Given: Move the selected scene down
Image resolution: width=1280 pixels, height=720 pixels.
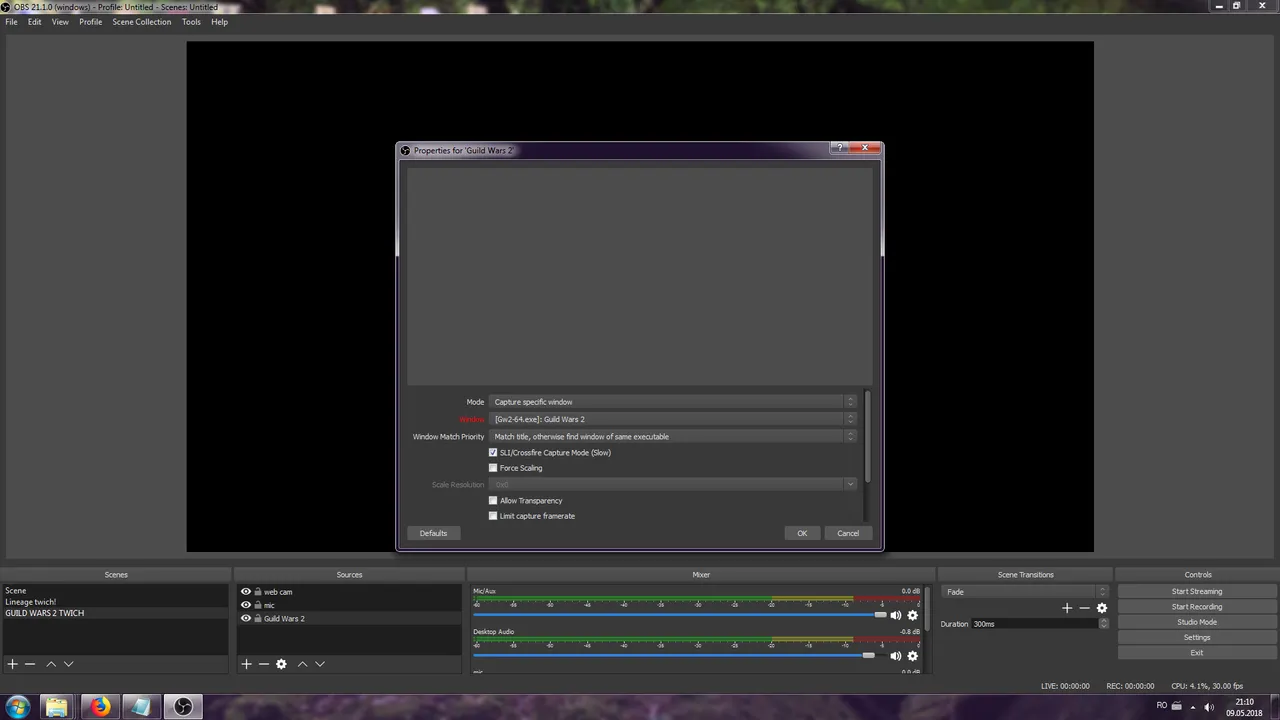Looking at the screenshot, I should [68, 664].
